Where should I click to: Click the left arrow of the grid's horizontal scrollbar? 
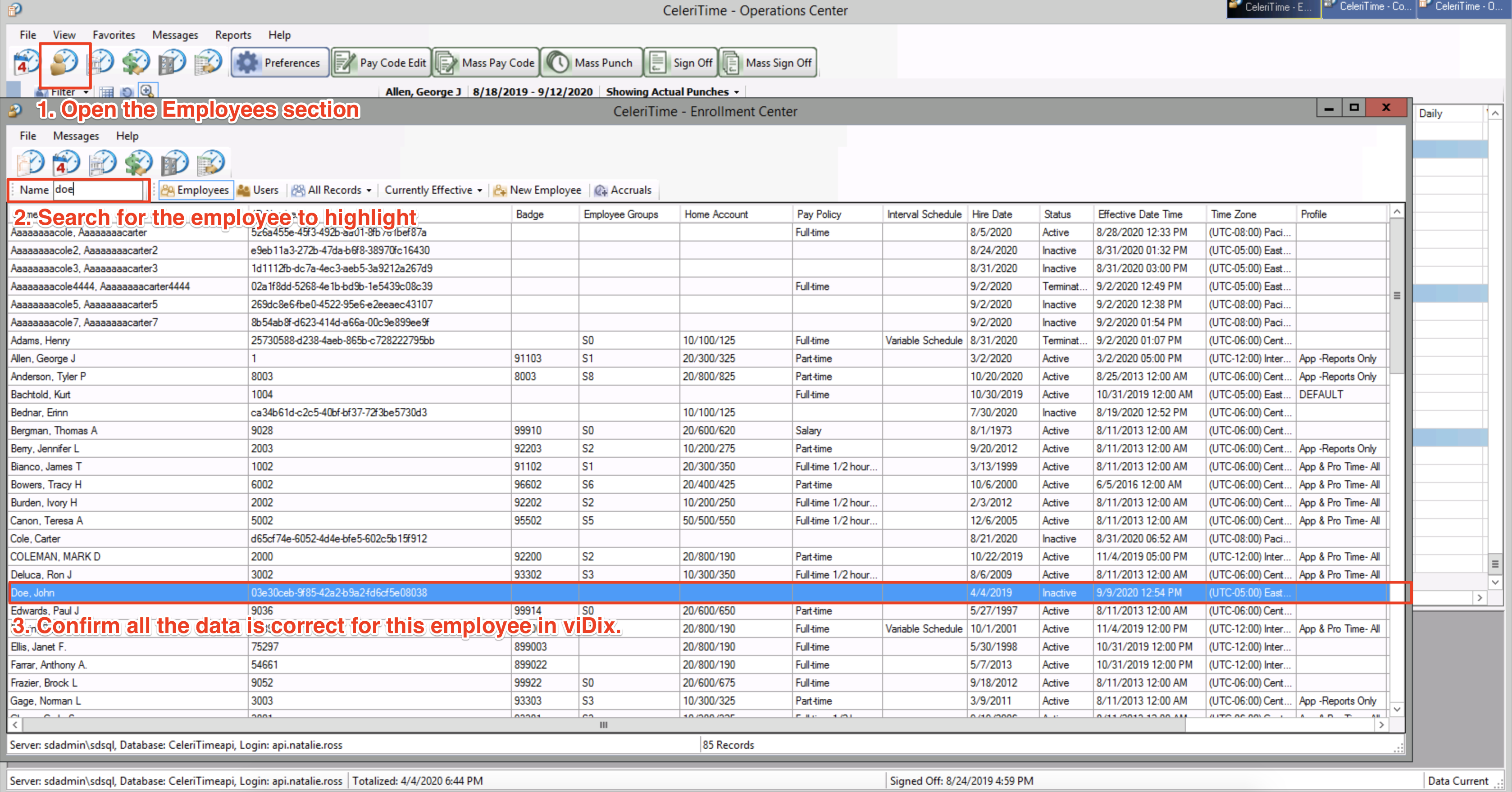pyautogui.click(x=15, y=725)
